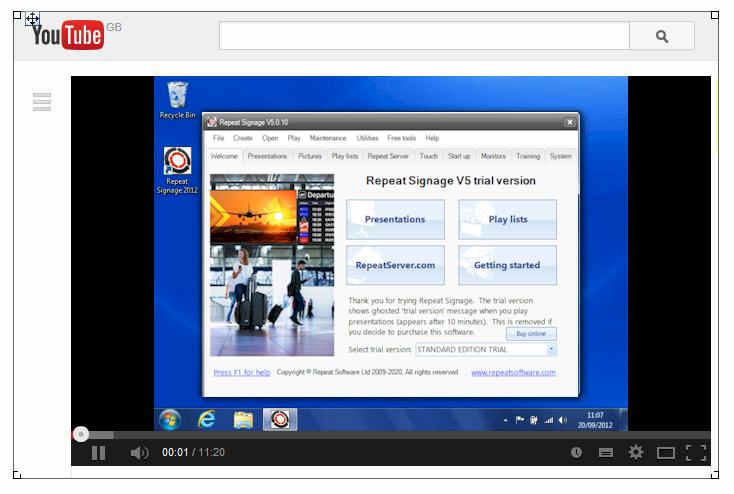
Task: Open the File menu
Action: 218,138
